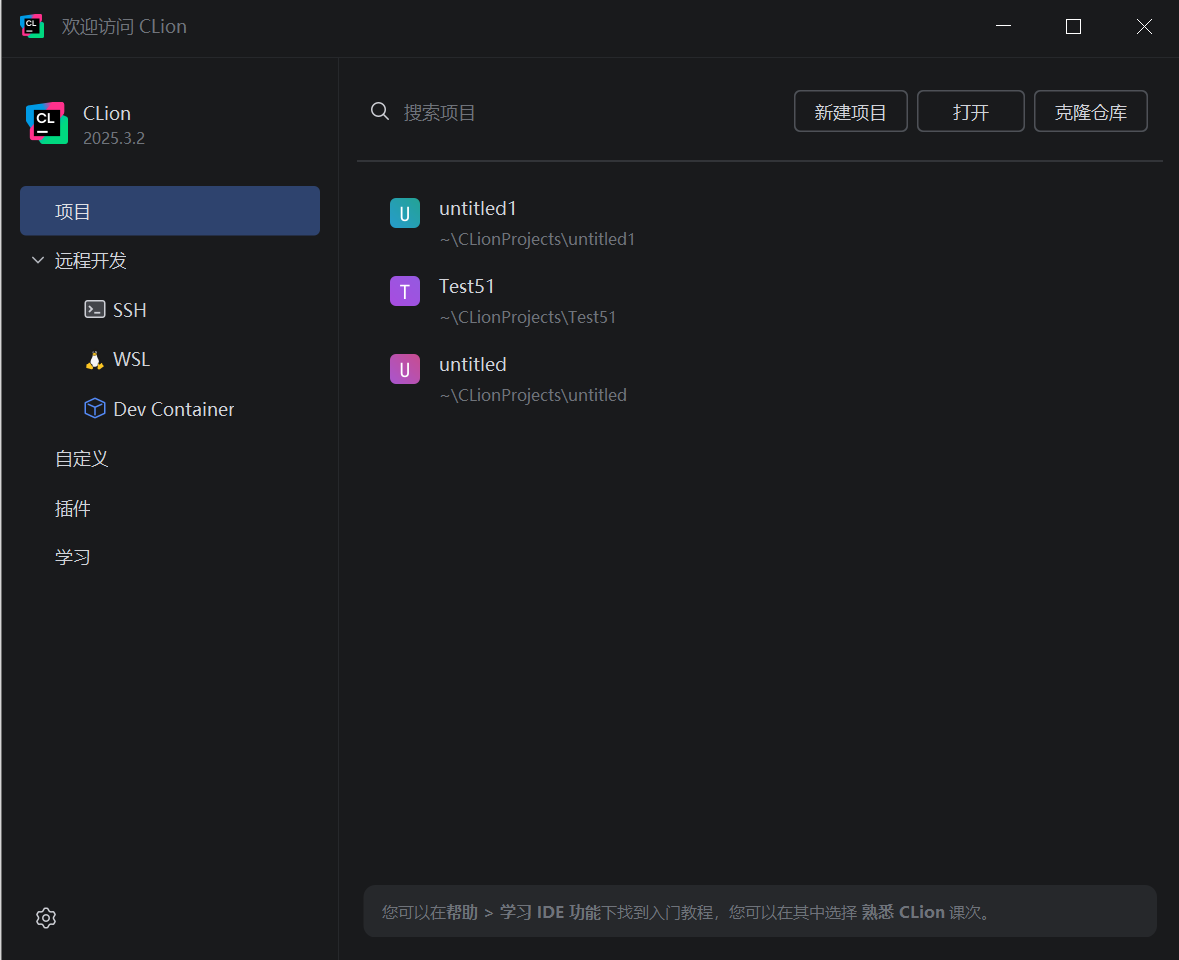Click the settings gear at bottom left
The height and width of the screenshot is (960, 1179).
click(x=46, y=917)
